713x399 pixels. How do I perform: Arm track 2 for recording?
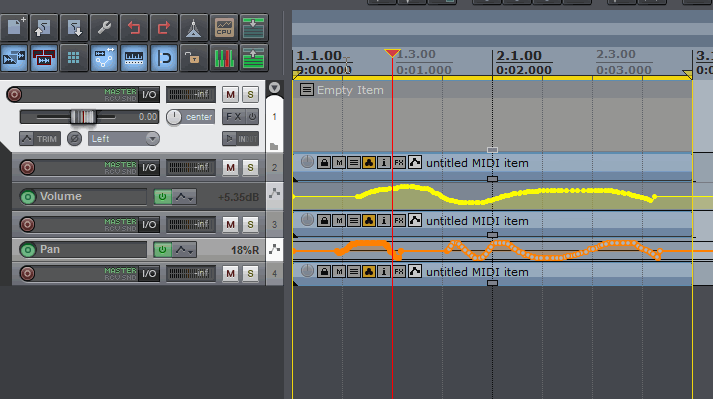(27, 167)
